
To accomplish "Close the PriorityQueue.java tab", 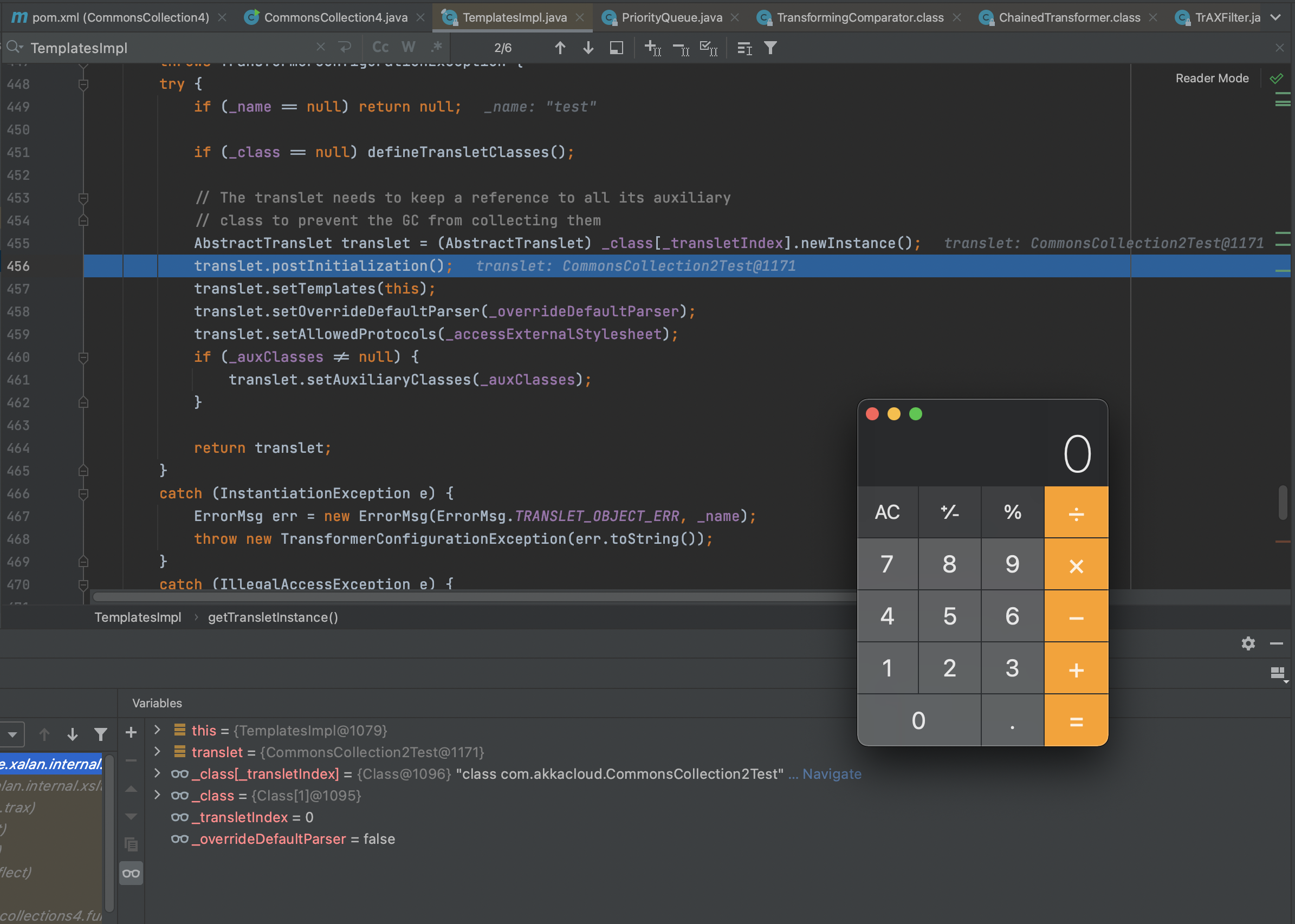I will coord(735,18).
